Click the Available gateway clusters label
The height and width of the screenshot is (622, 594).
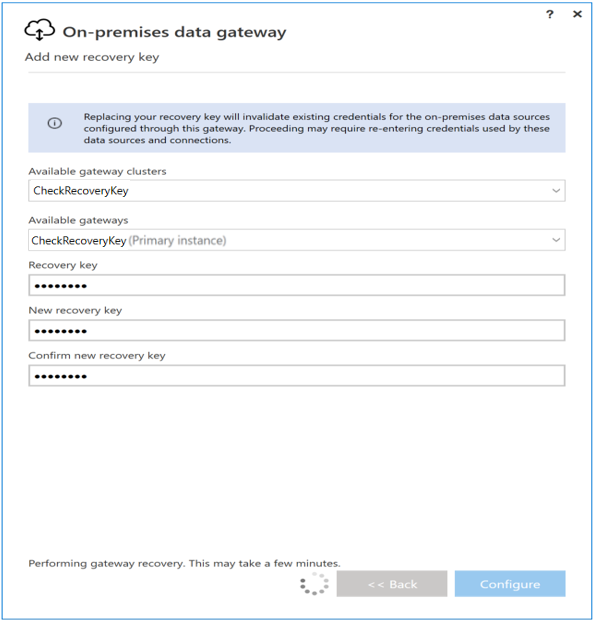pos(97,171)
